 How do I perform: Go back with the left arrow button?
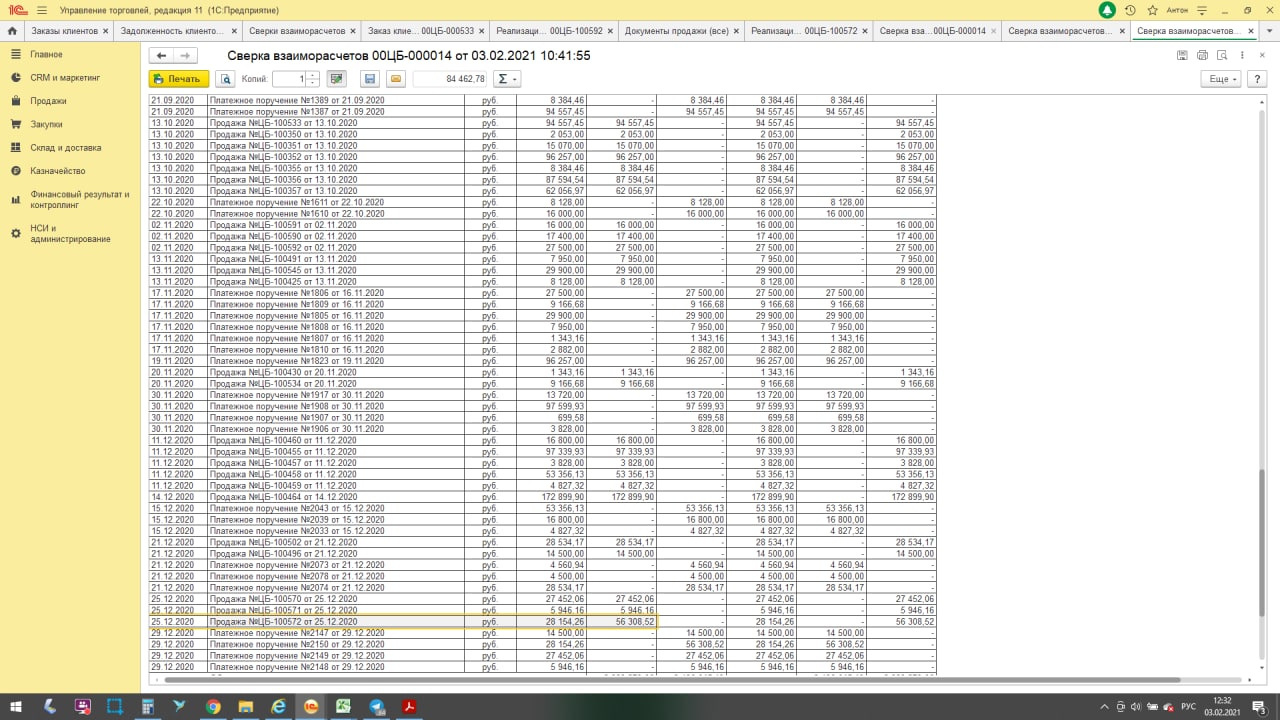pyautogui.click(x=161, y=56)
